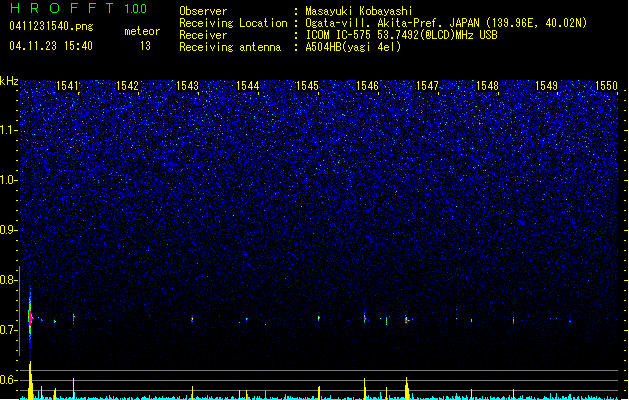Viewport: 629px width, 400px height.
Task: Click the 0.9 kHz frequency tick label
Action: (8, 230)
